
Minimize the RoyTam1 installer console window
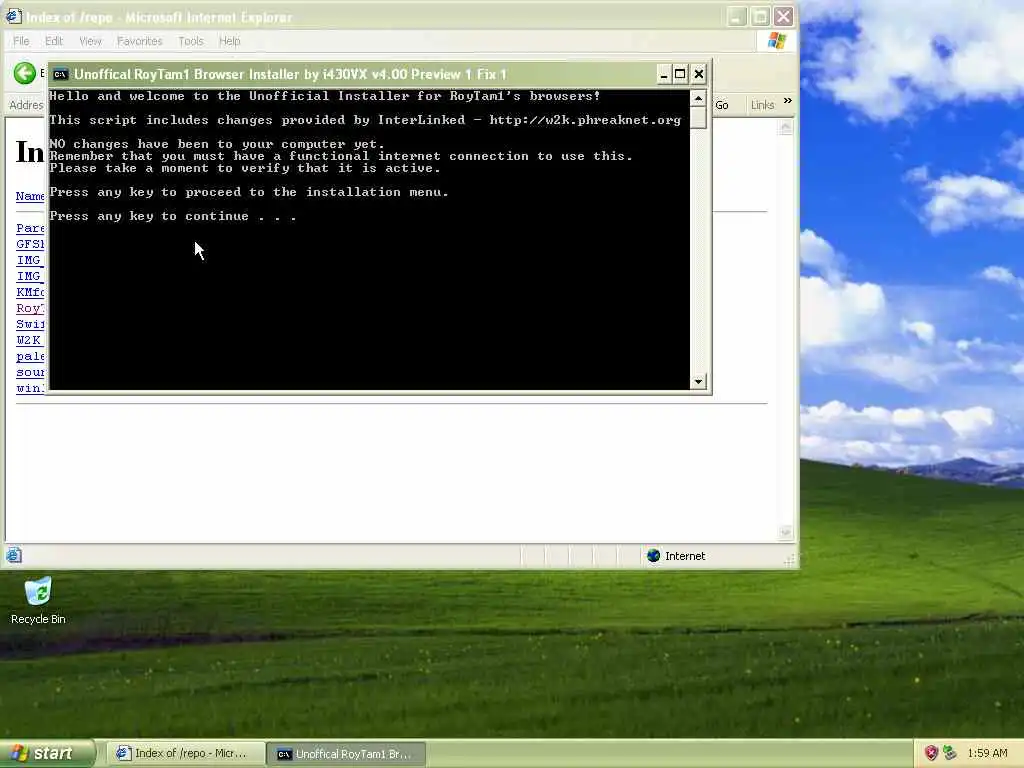(664, 74)
